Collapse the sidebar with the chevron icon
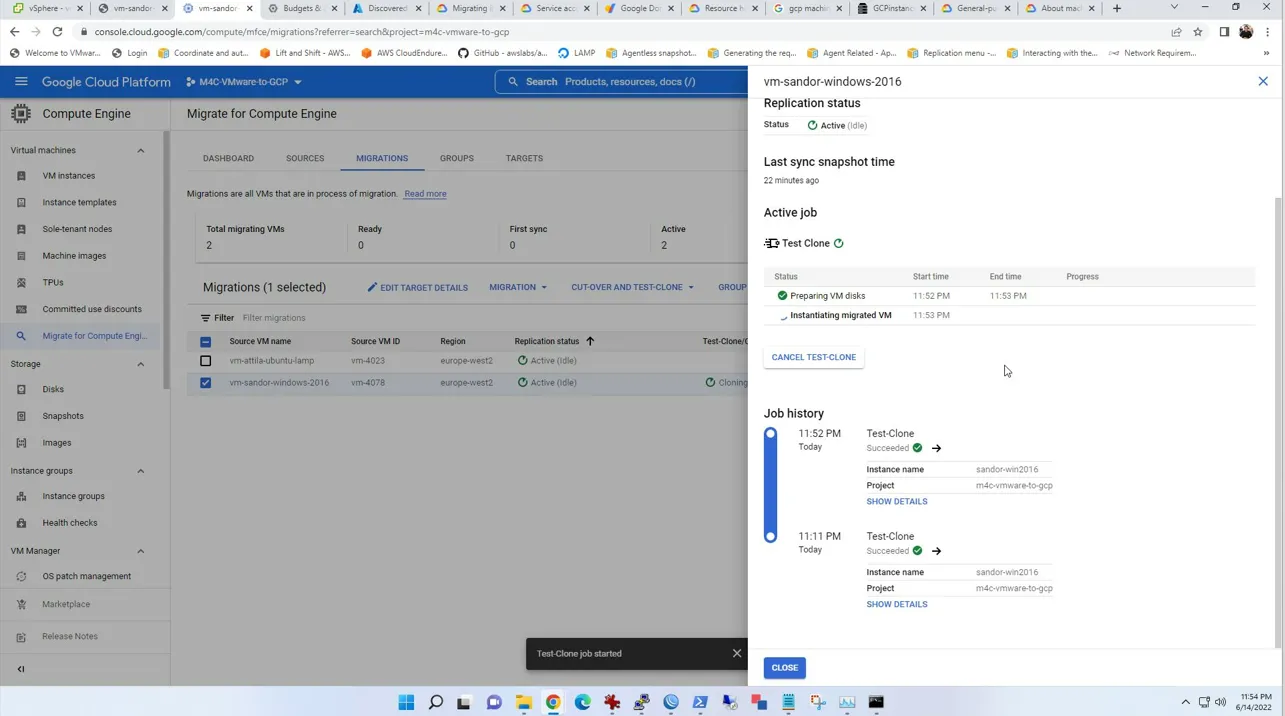Screen dimensions: 1285x716 (21, 669)
